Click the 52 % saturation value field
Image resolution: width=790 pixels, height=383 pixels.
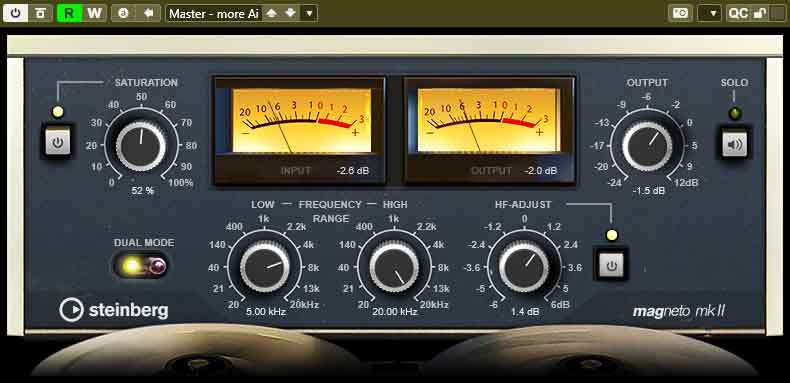click(x=143, y=190)
